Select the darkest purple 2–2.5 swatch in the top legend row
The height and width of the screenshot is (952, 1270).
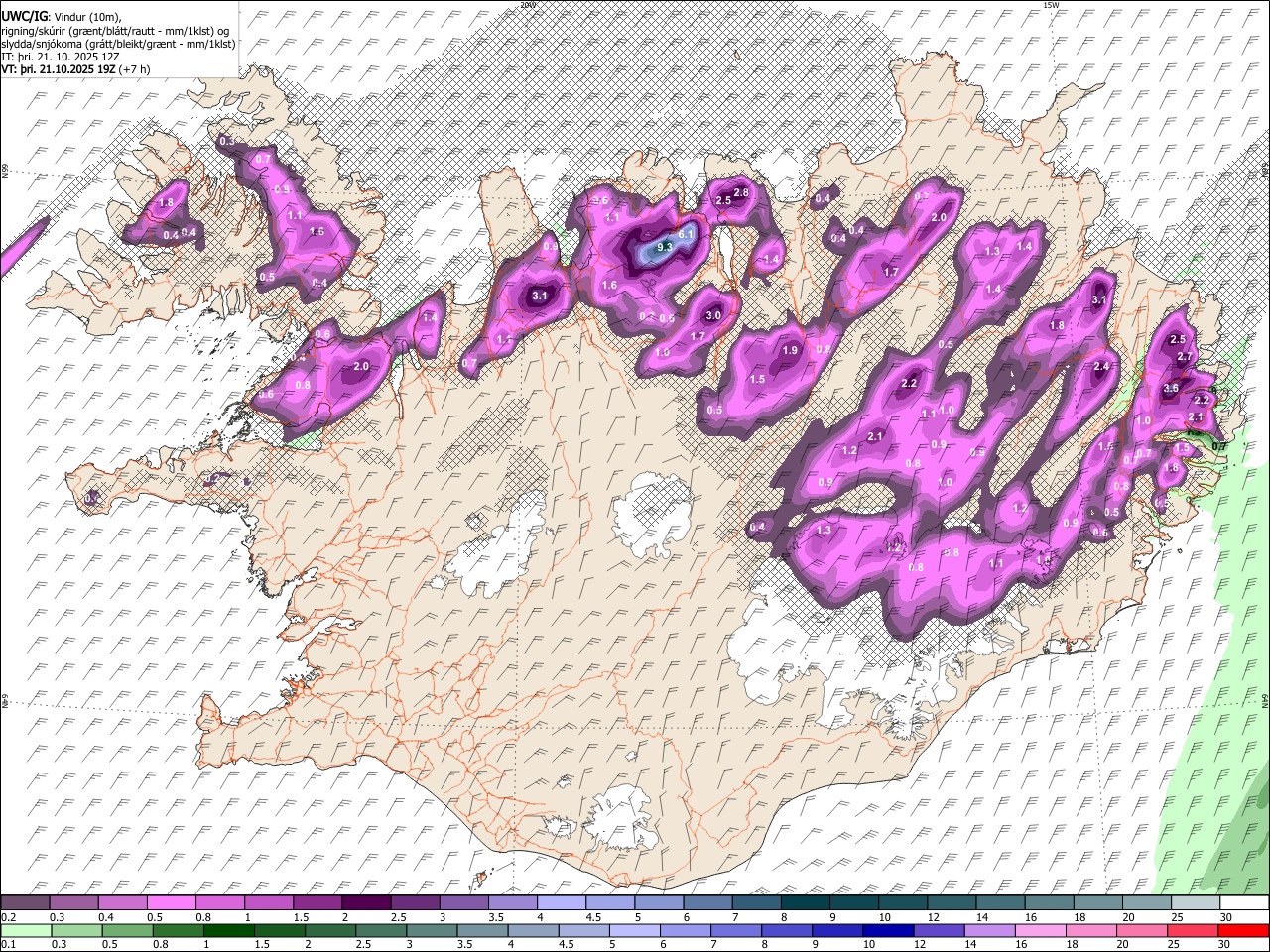[367, 903]
